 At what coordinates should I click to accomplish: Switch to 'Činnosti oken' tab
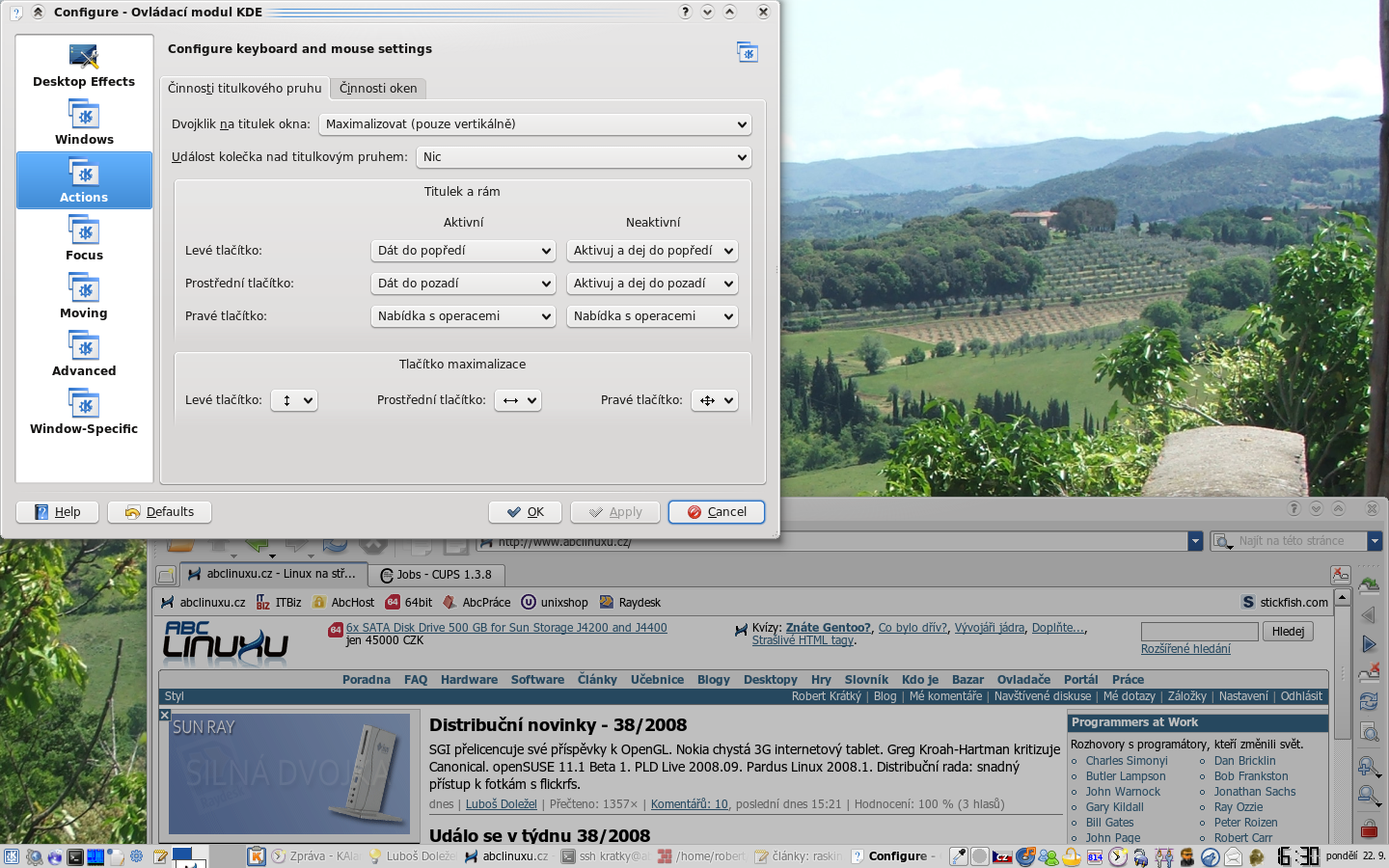pyautogui.click(x=378, y=88)
